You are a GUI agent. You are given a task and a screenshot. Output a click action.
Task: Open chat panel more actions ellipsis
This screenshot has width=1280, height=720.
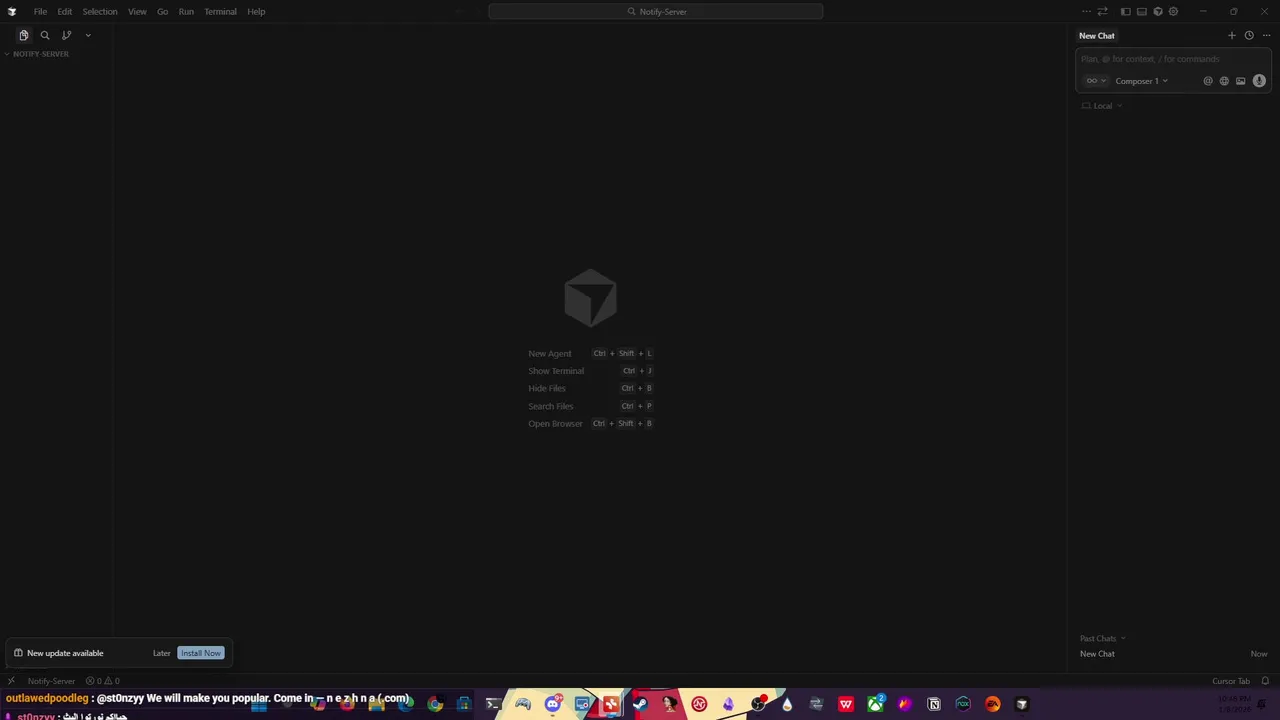point(1266,35)
